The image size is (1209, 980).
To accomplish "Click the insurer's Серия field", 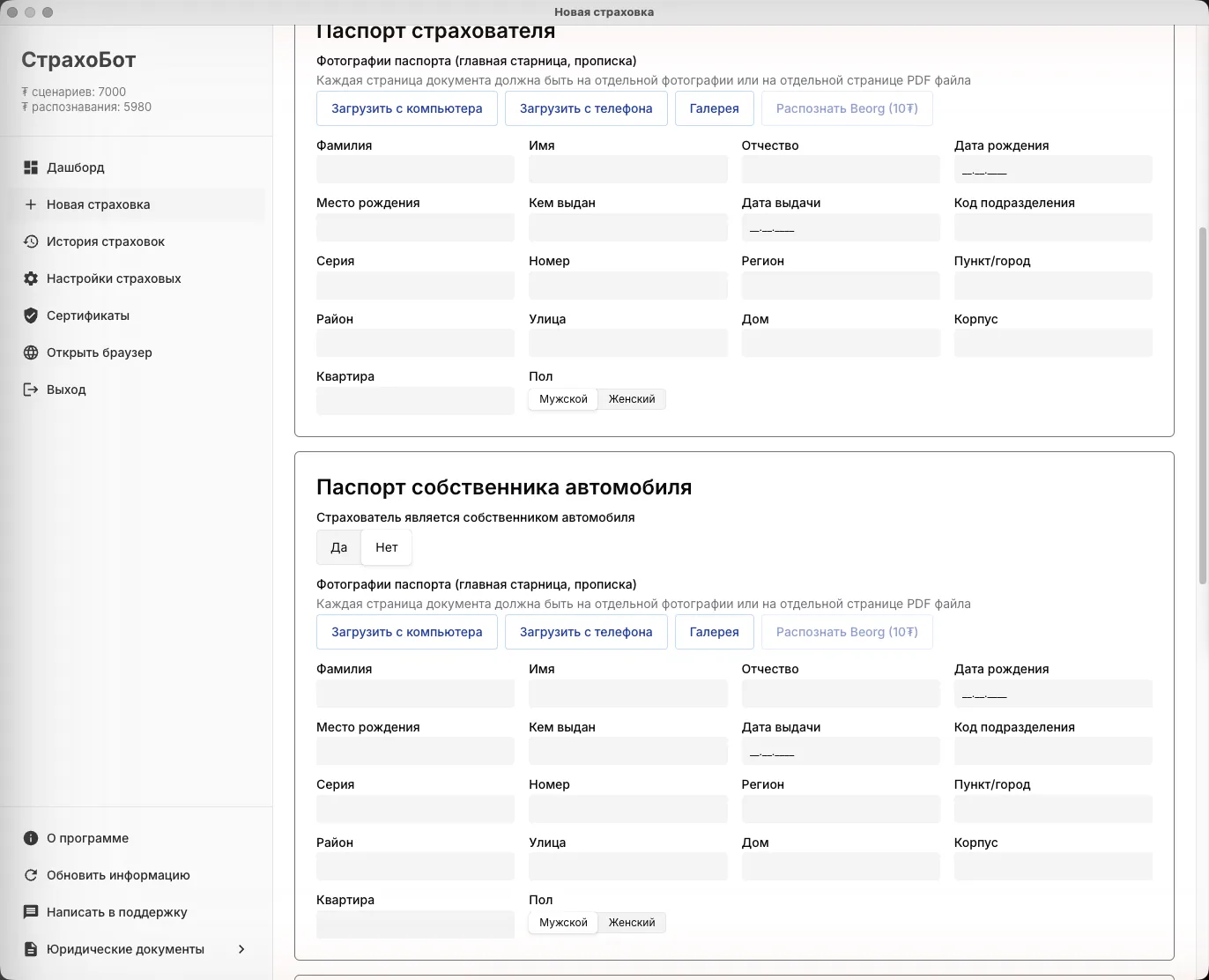I will pos(415,286).
